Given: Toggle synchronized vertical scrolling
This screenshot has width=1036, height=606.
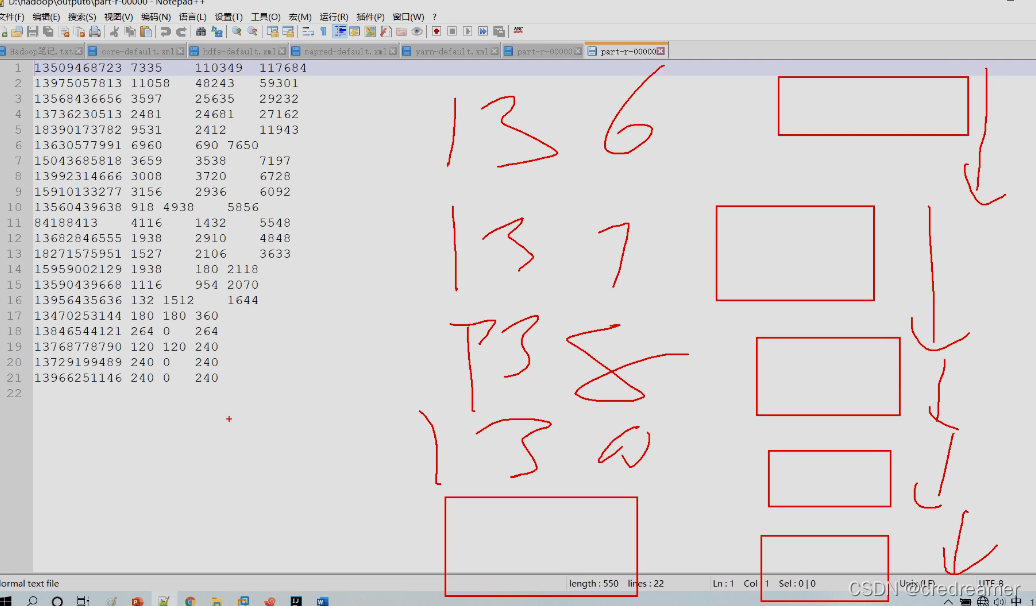Looking at the screenshot, I should coord(272,31).
